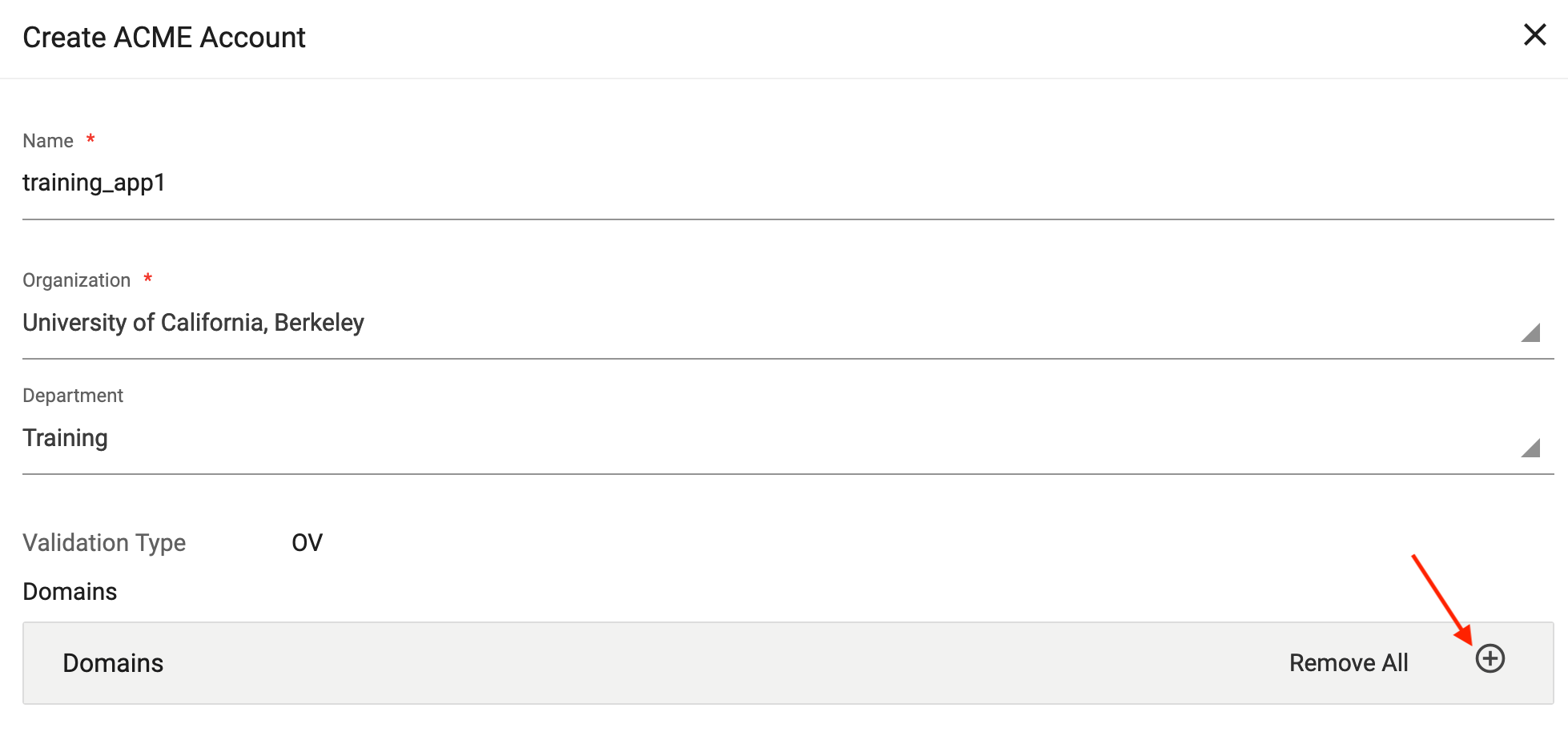1568x732 pixels.
Task: Click the Organization field value text
Action: [x=194, y=323]
